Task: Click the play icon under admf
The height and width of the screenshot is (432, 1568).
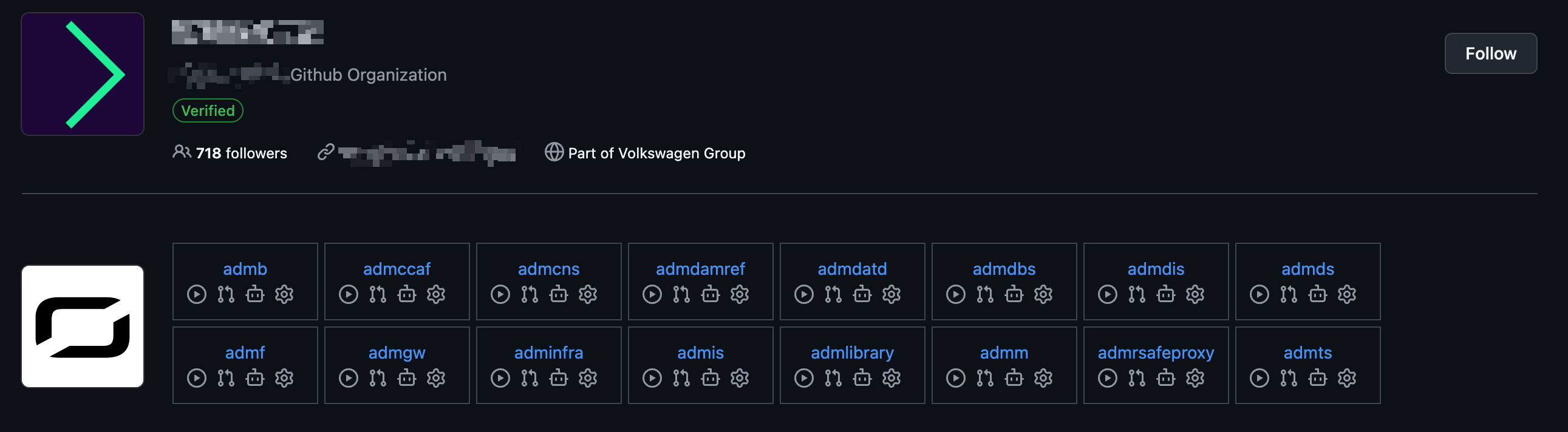Action: (x=196, y=378)
